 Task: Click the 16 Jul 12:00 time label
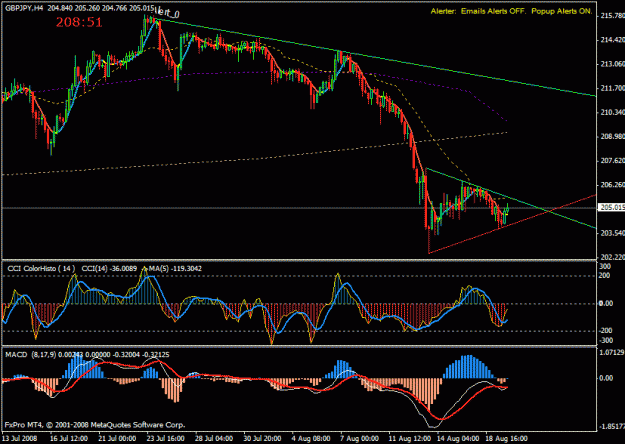click(x=69, y=438)
